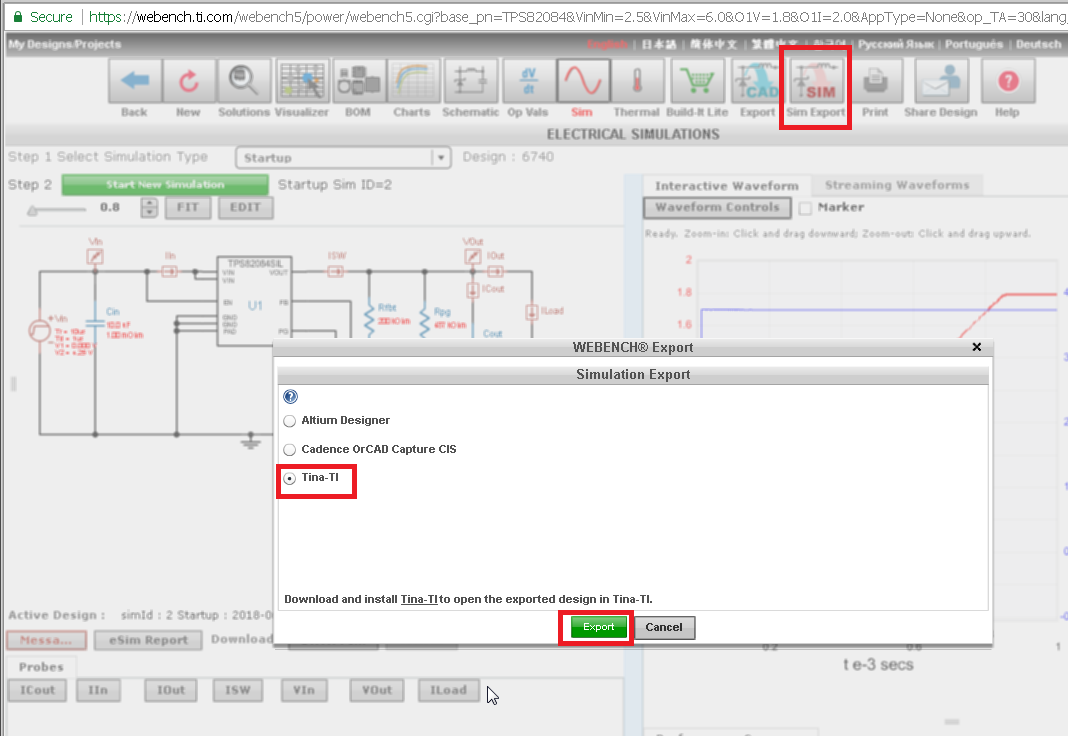Click the ISW probe button

click(x=238, y=690)
